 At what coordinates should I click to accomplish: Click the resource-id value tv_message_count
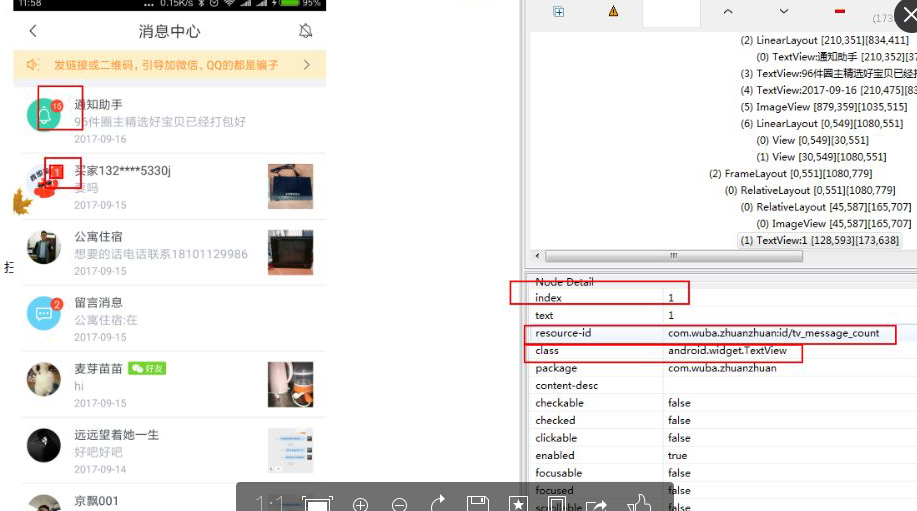[773, 333]
